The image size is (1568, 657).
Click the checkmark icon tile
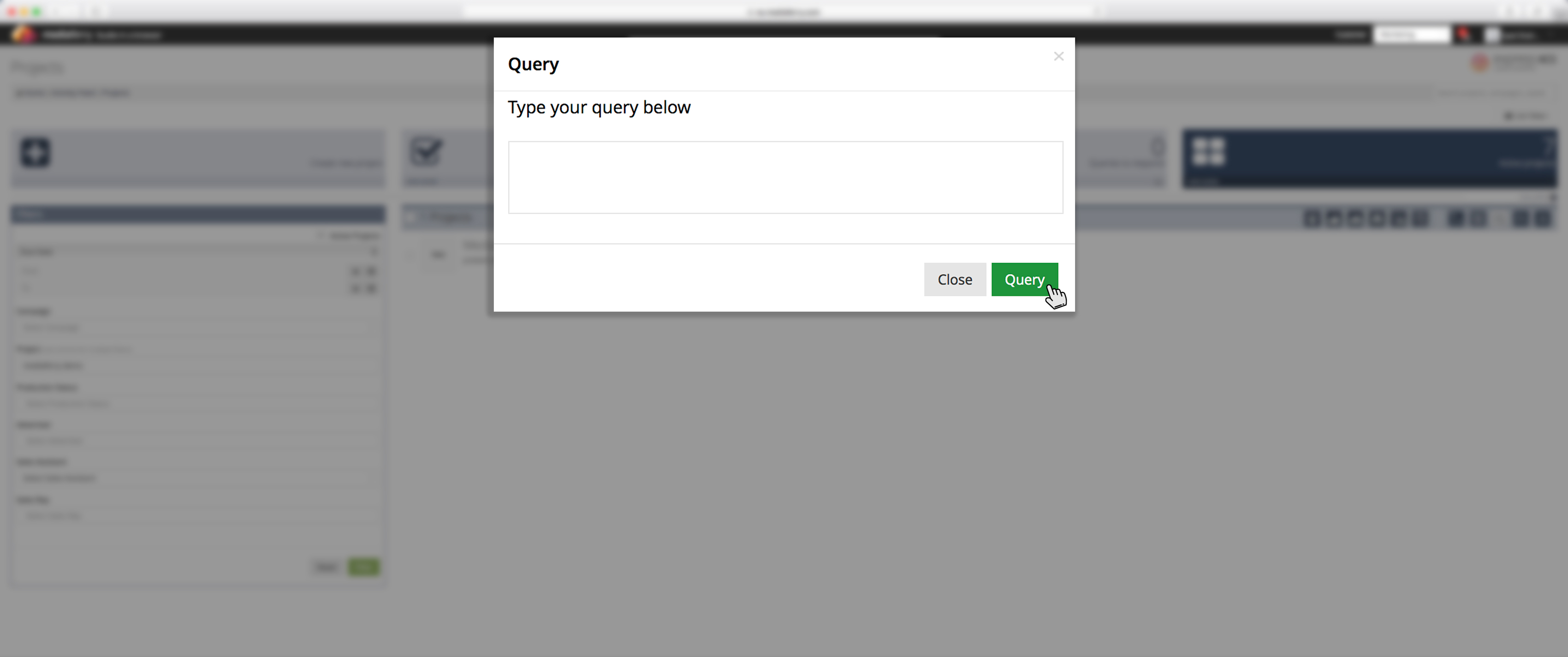(426, 152)
